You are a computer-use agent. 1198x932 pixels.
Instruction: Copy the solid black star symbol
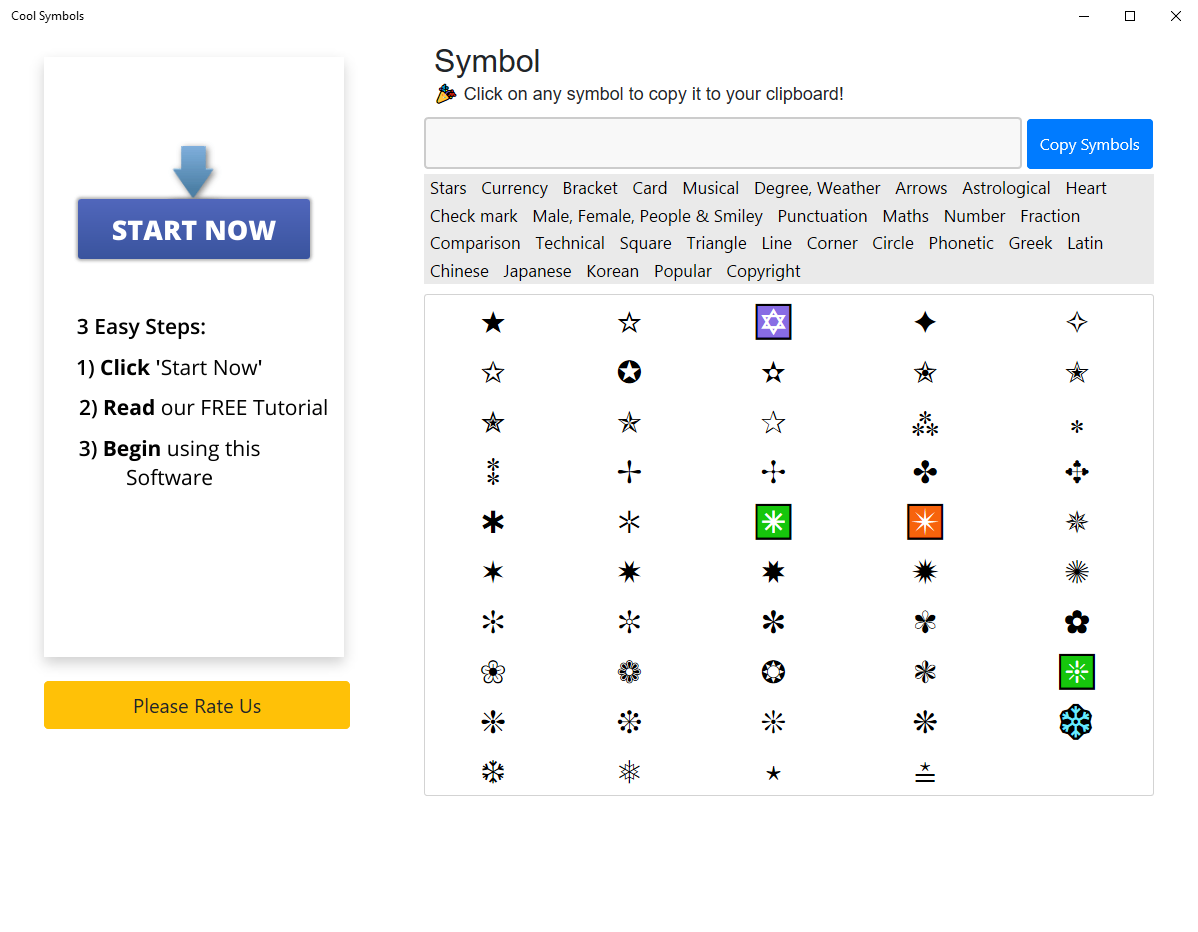click(x=493, y=323)
